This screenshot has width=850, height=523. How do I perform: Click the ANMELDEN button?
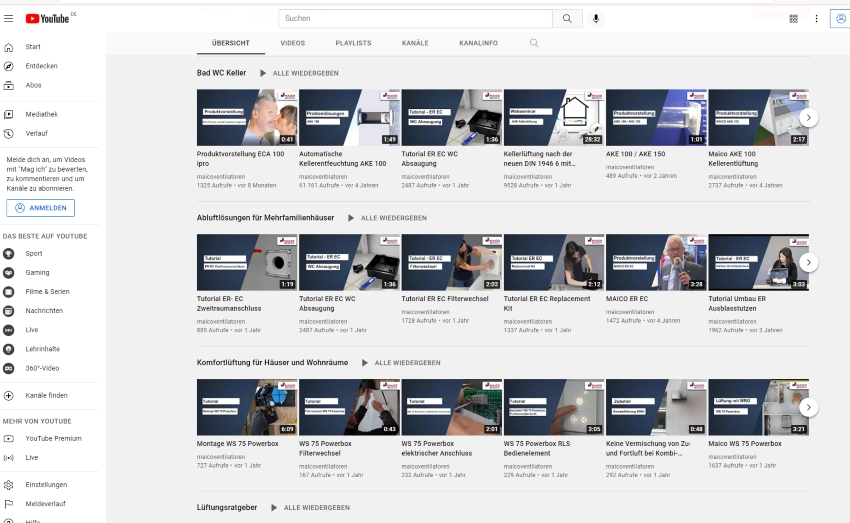click(x=41, y=208)
